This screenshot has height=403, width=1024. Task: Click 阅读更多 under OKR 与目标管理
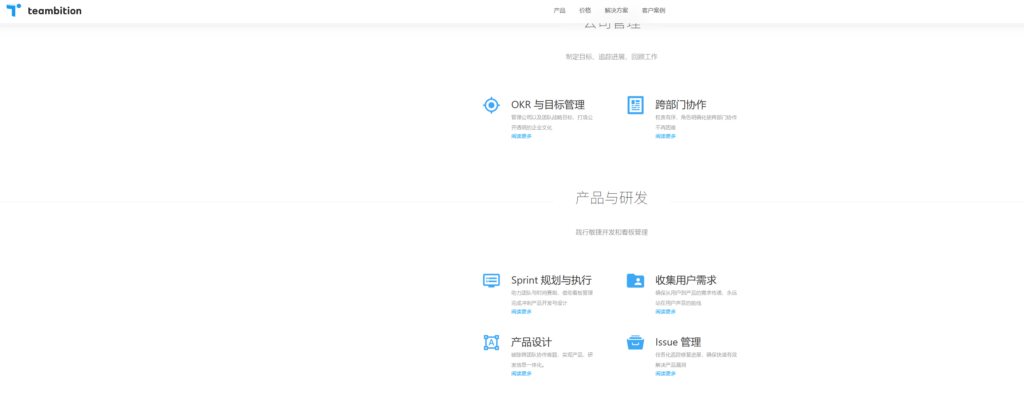(x=521, y=136)
